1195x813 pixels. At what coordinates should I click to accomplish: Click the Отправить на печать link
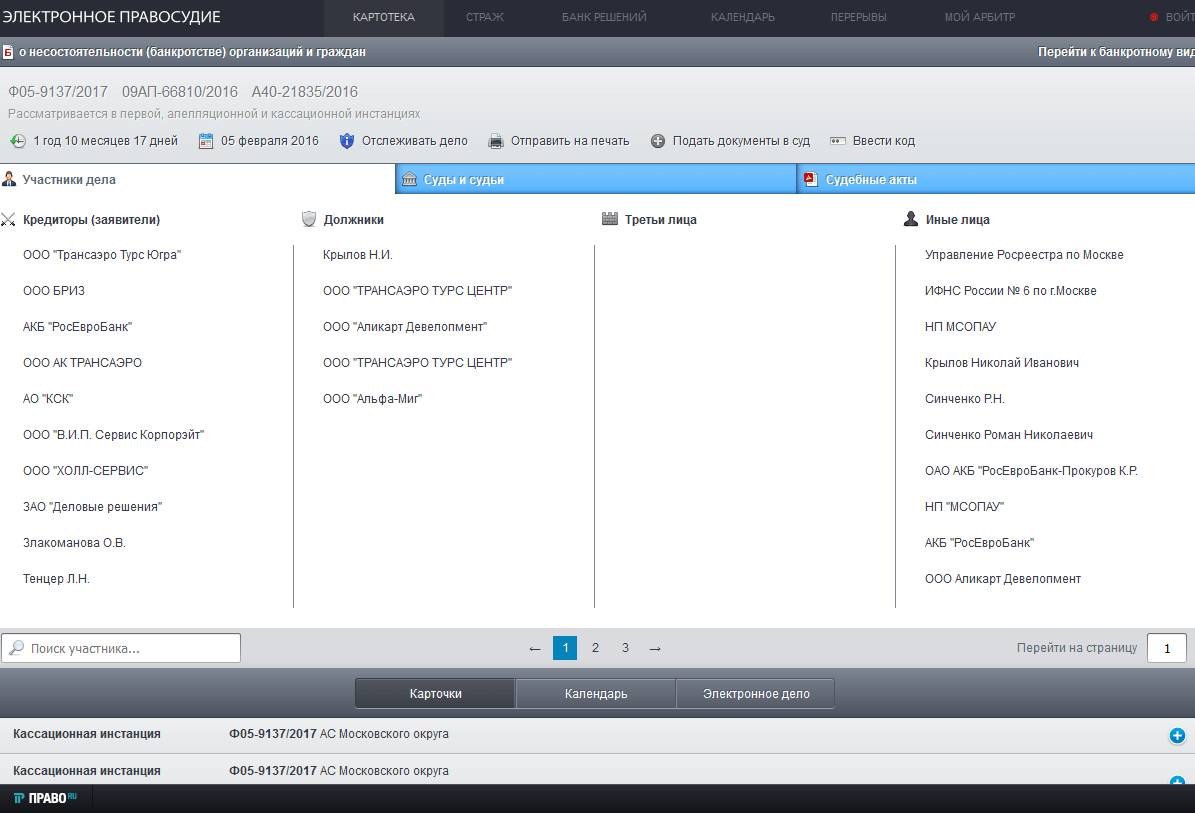coord(570,141)
